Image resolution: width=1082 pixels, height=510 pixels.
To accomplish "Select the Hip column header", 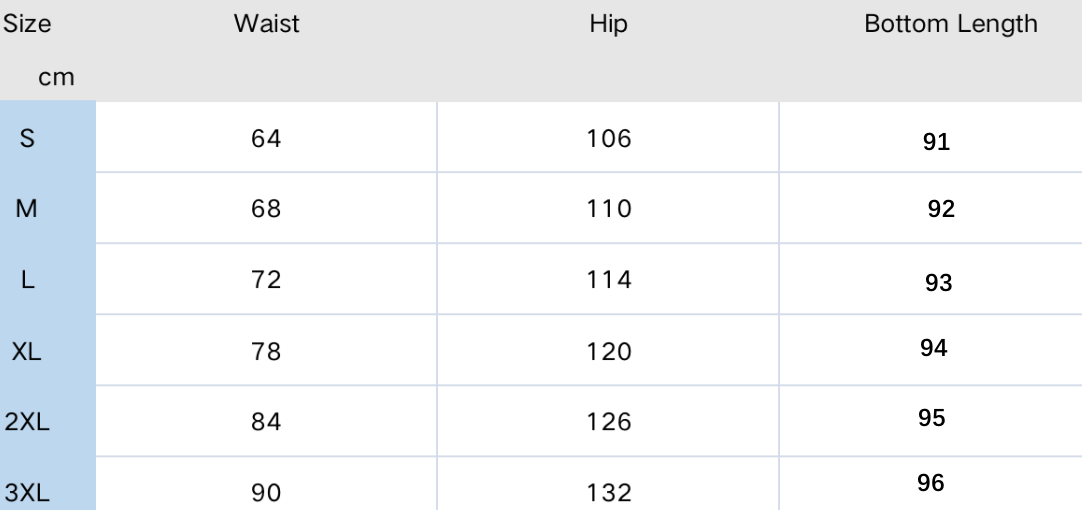I will tap(609, 24).
